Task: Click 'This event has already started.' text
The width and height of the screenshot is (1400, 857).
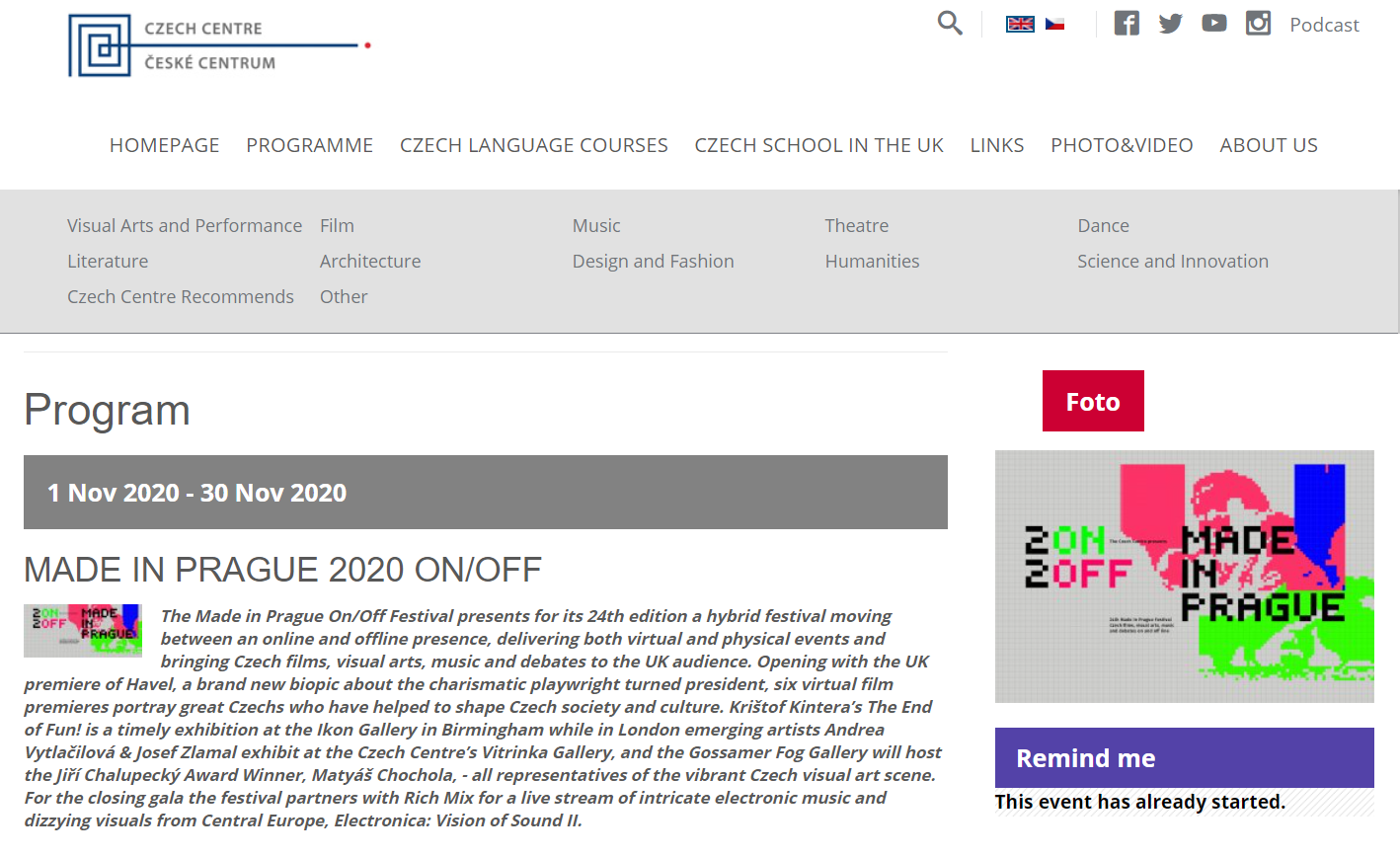Action: click(x=1140, y=802)
